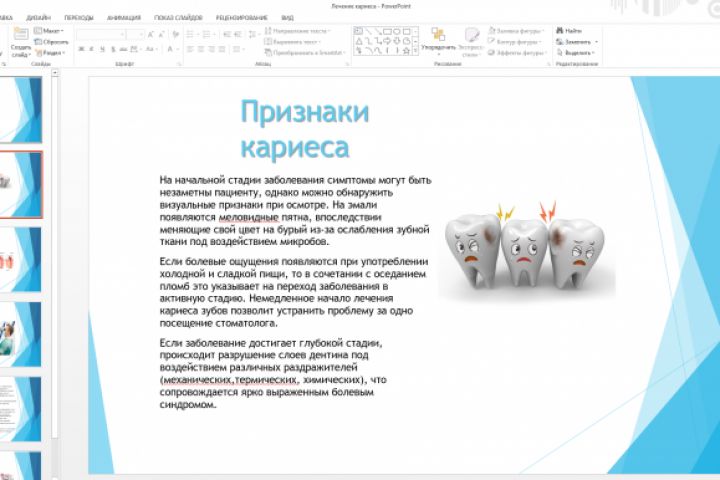Image resolution: width=720 pixels, height=480 pixels.
Task: Select the down arrow shape in gallery
Action: point(397,41)
